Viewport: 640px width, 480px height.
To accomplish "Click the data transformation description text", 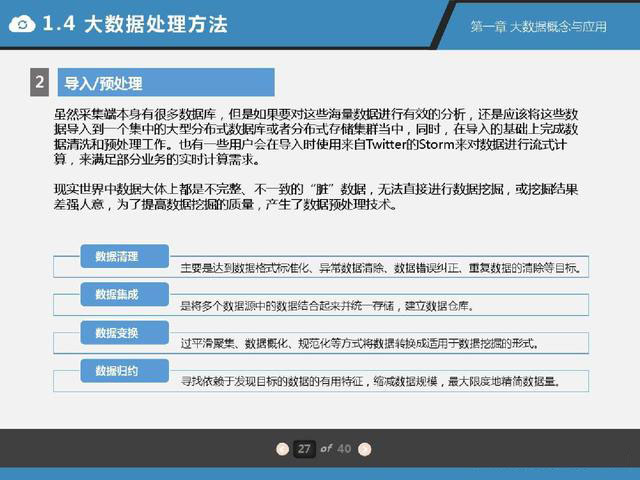I will click(x=360, y=344).
